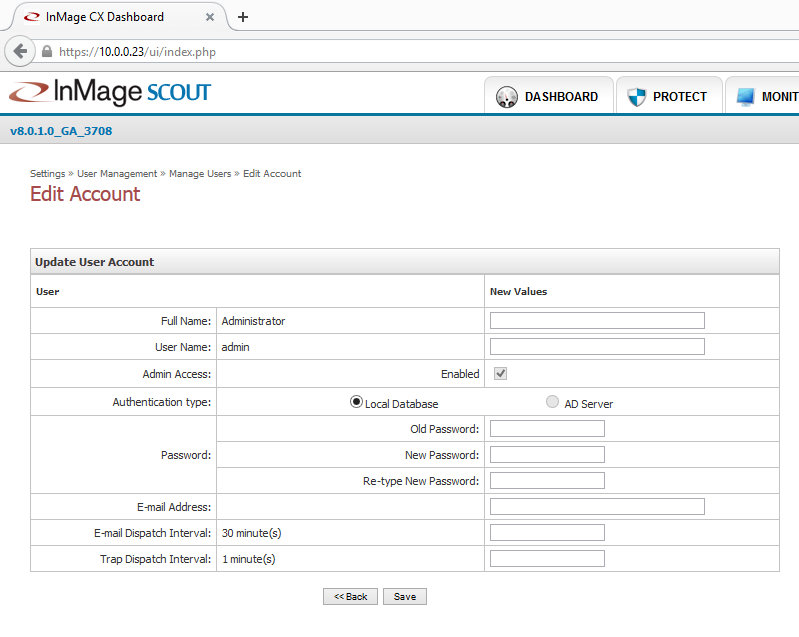Toggle the Admin Access Enabled checkbox
The width and height of the screenshot is (799, 637).
click(x=501, y=374)
